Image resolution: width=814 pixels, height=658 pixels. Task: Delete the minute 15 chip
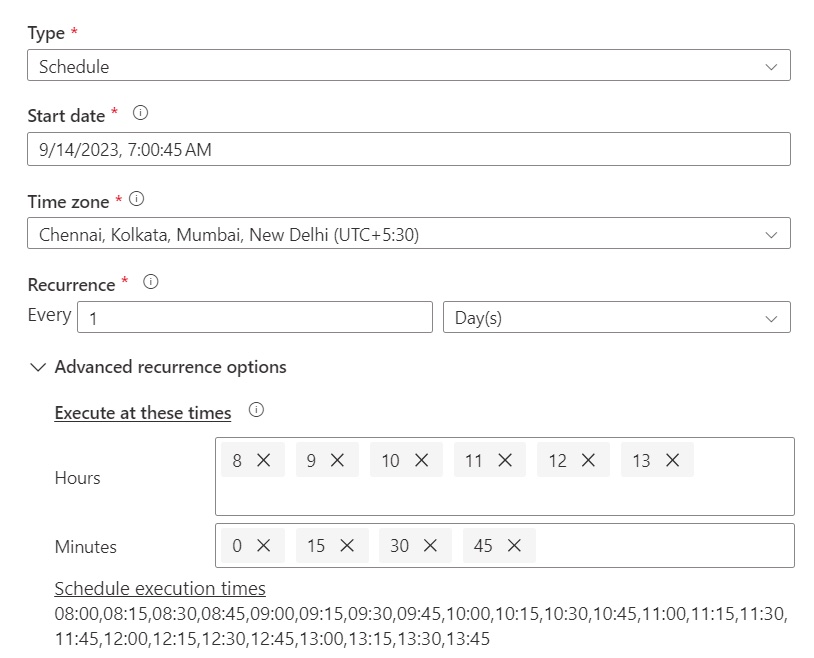pyautogui.click(x=347, y=546)
